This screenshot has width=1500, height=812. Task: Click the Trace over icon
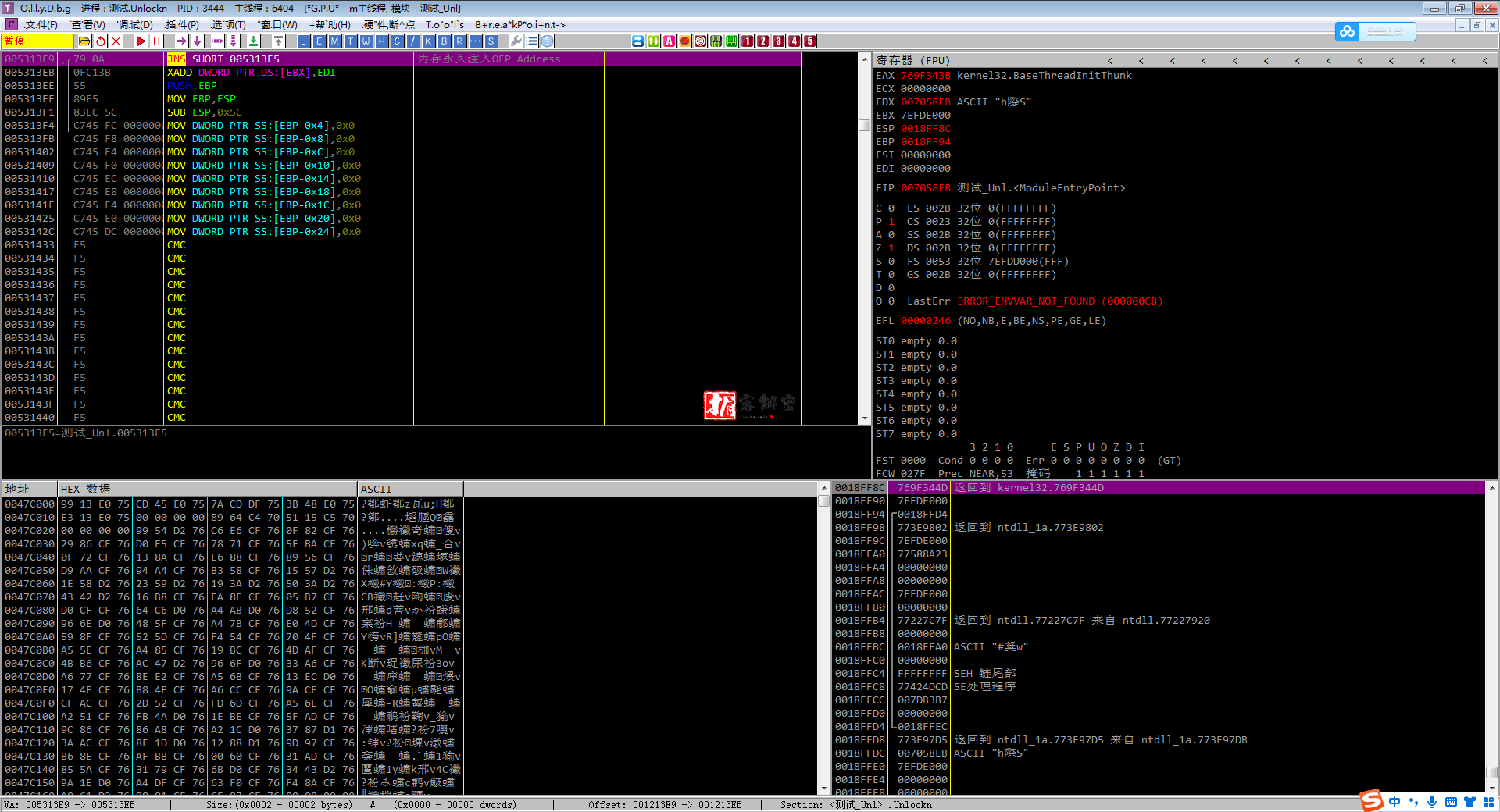(x=234, y=41)
